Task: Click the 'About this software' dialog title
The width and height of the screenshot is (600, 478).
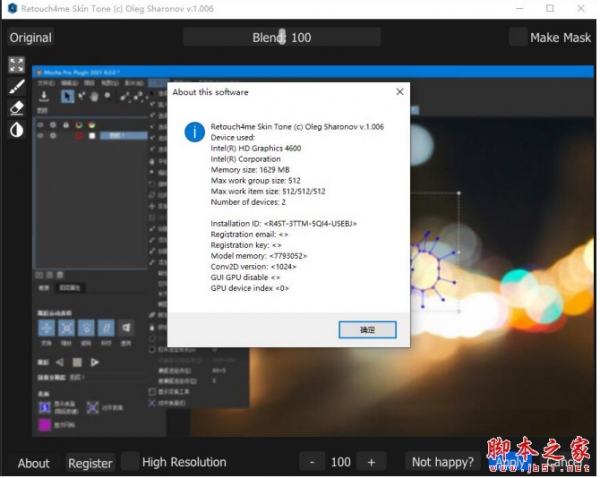Action: click(x=210, y=92)
